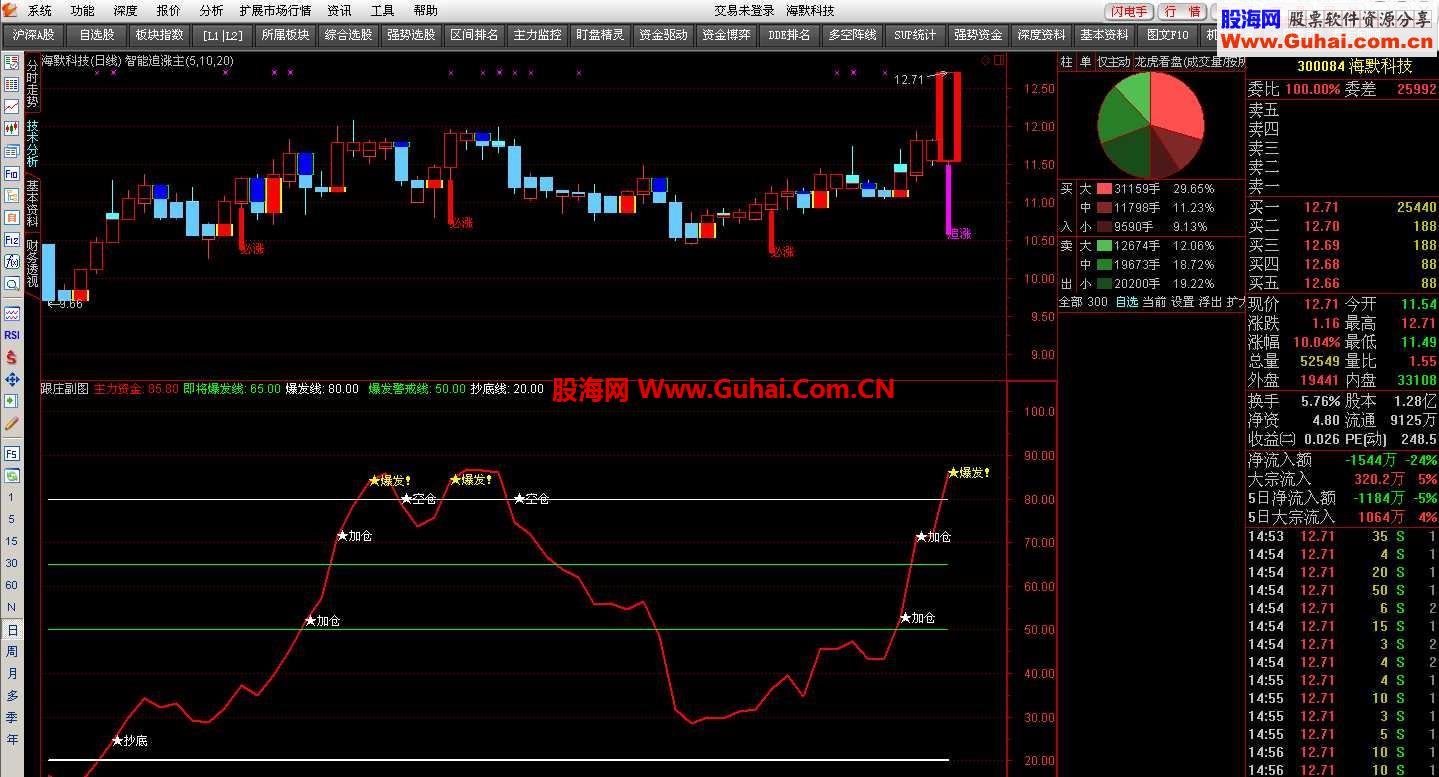Click the 行情 button at top right
This screenshot has height=777, width=1439.
tap(1183, 12)
